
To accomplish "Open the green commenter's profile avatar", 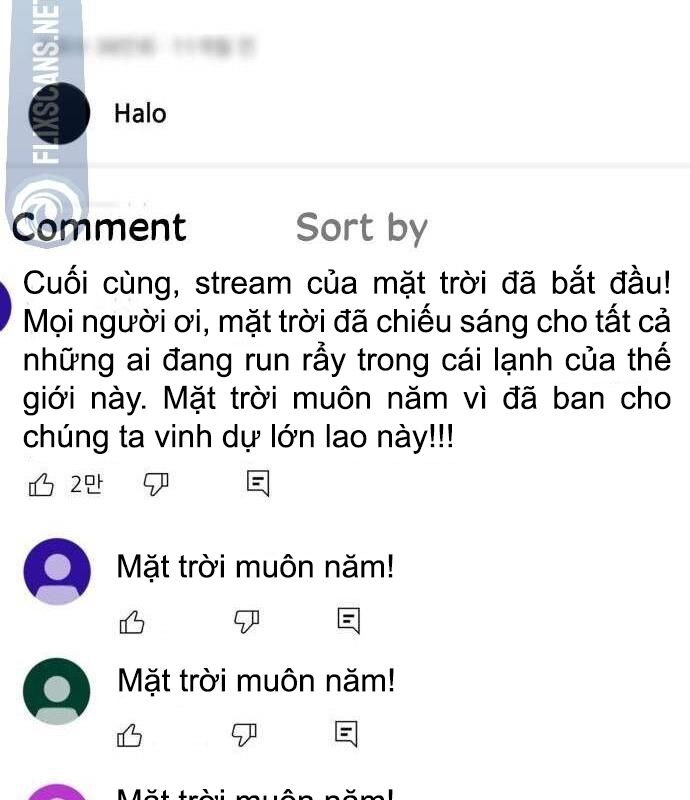I will pyautogui.click(x=57, y=691).
